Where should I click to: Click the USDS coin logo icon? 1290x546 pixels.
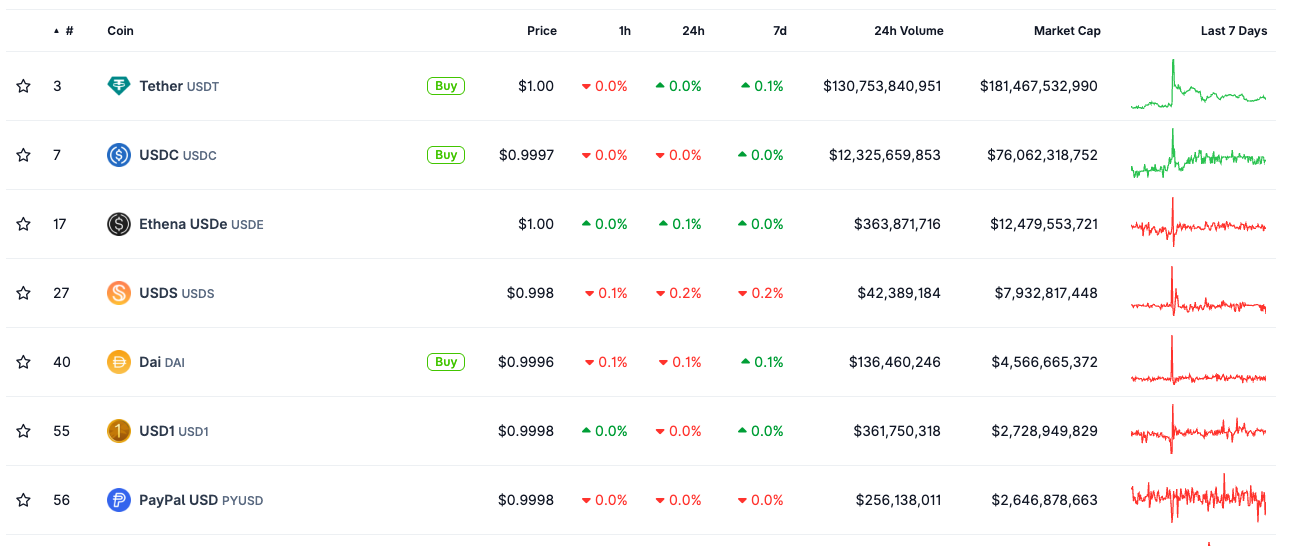click(119, 293)
